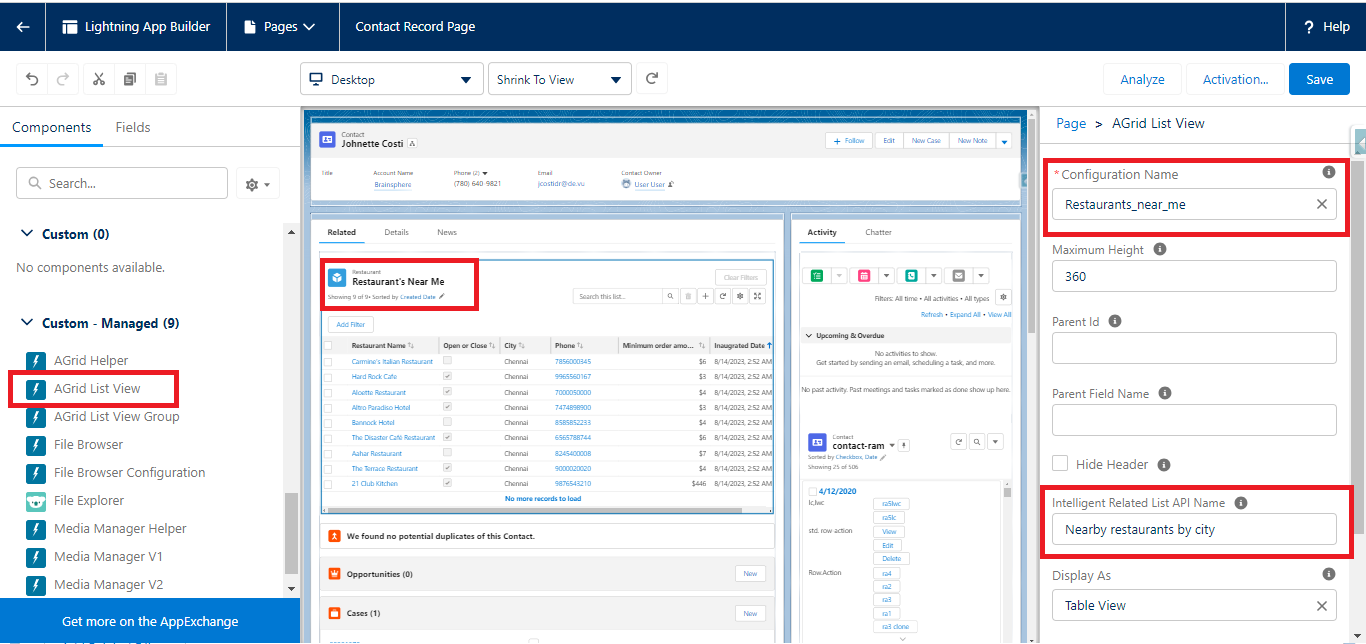The image size is (1366, 644).
Task: Click Activity panel filter settings gear
Action: point(1004,298)
